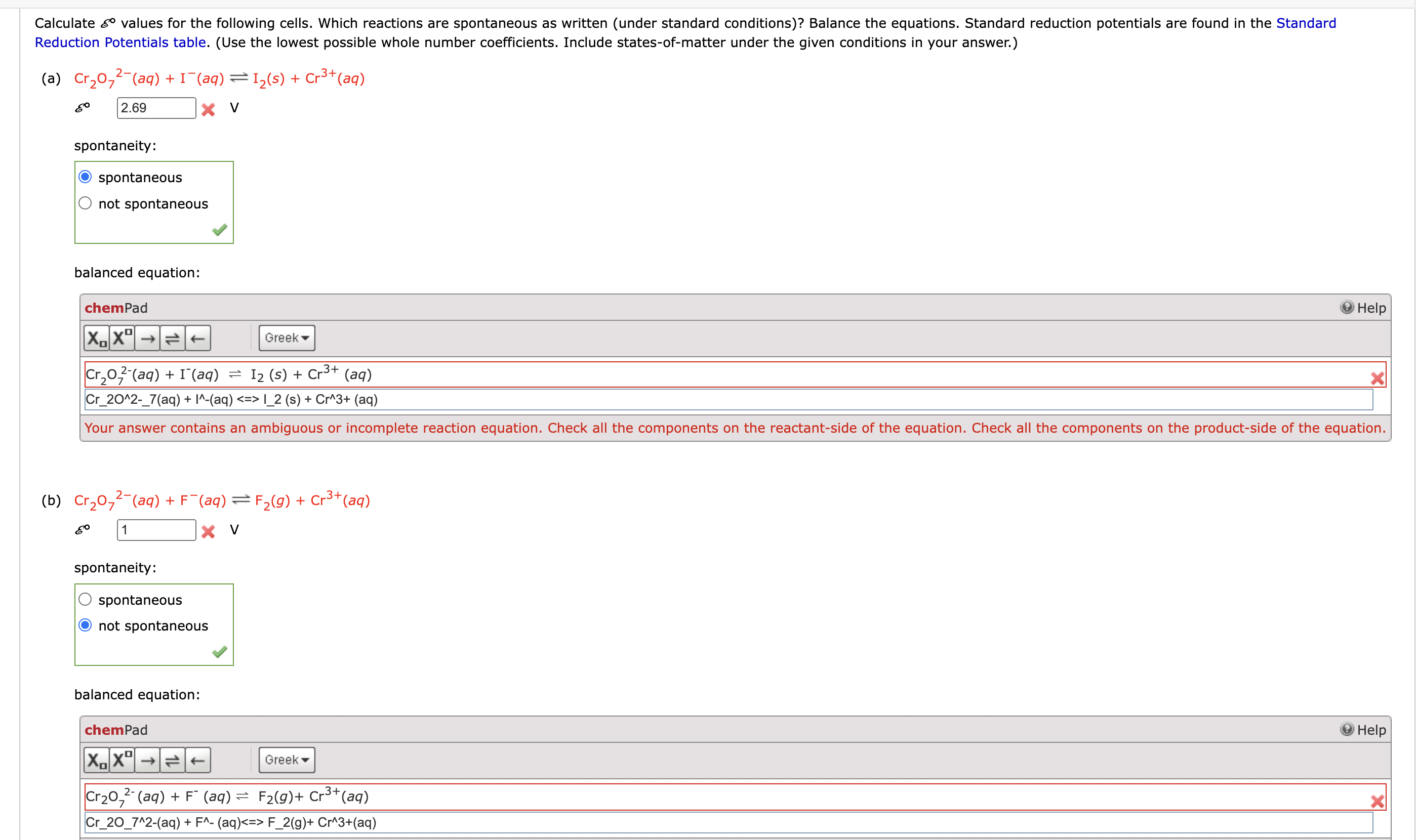The image size is (1416, 840).
Task: Click superscript tool in part (a) chemPad
Action: (x=123, y=339)
